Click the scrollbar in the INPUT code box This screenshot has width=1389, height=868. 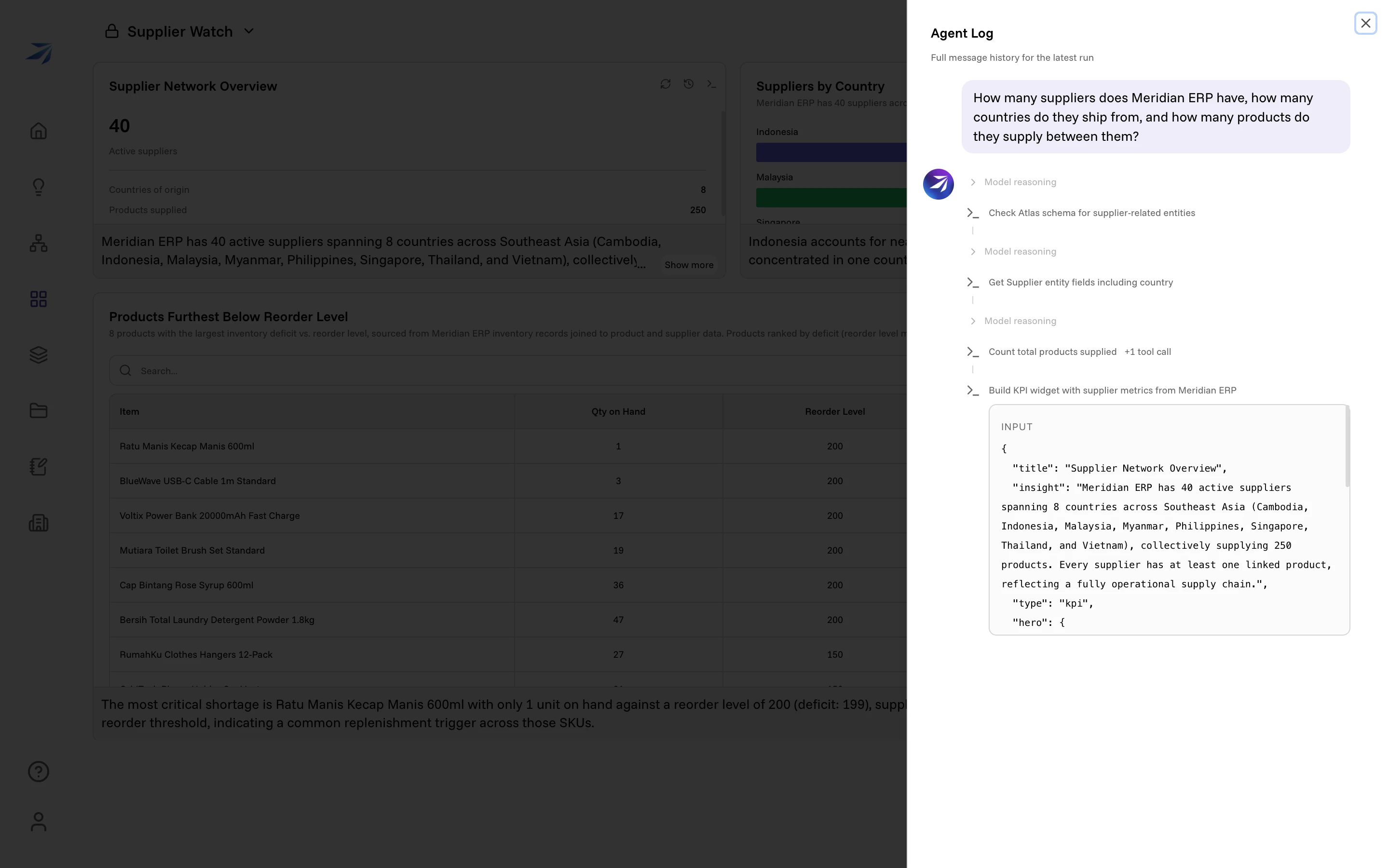click(x=1347, y=447)
